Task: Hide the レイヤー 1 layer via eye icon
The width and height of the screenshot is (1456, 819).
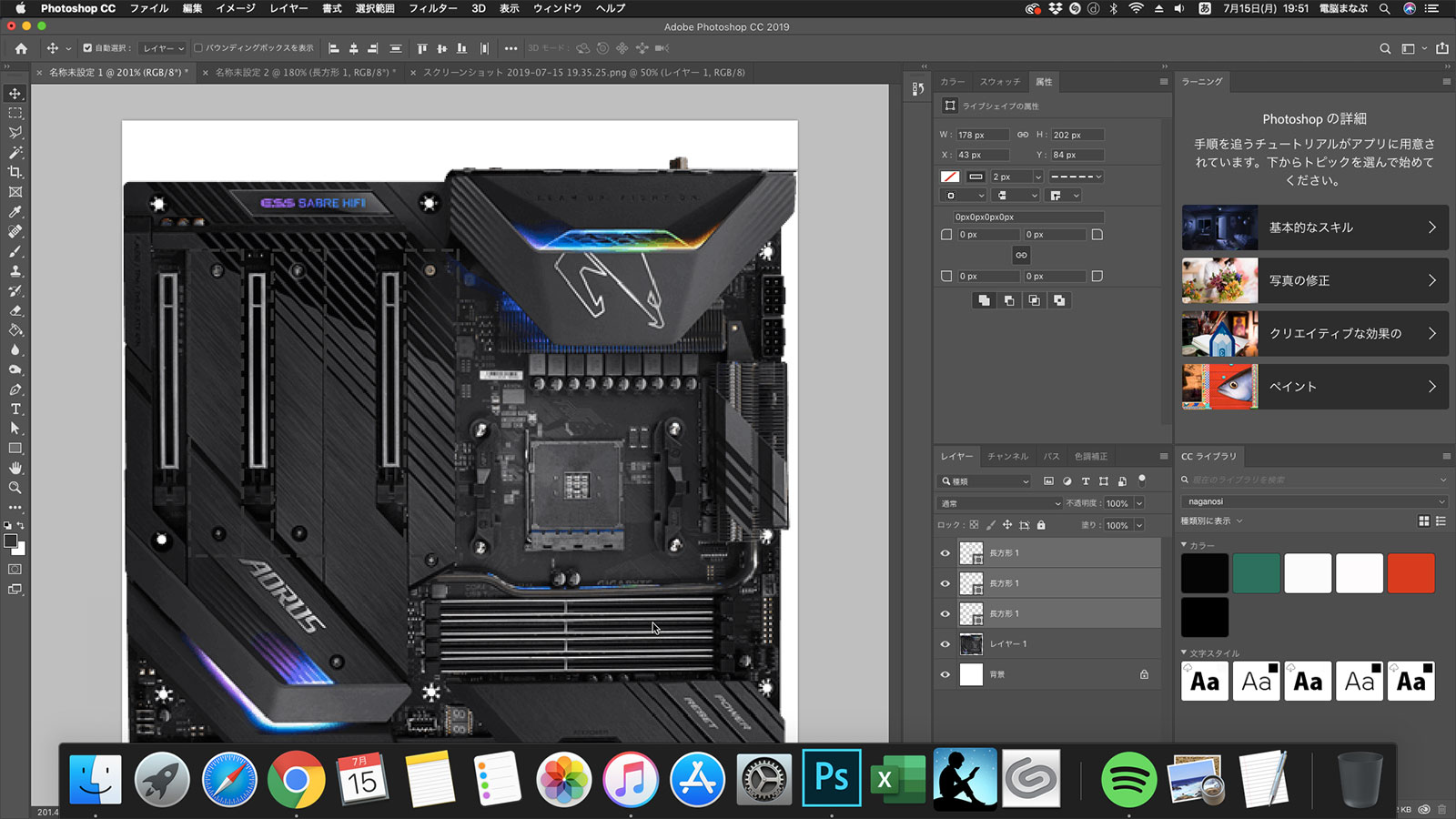Action: tap(945, 644)
